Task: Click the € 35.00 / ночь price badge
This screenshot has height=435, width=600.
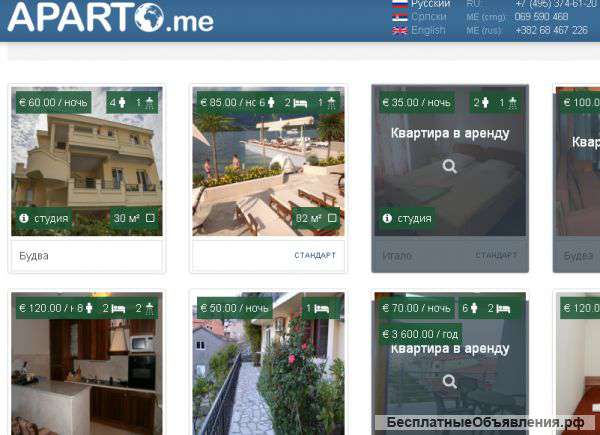Action: coord(417,102)
